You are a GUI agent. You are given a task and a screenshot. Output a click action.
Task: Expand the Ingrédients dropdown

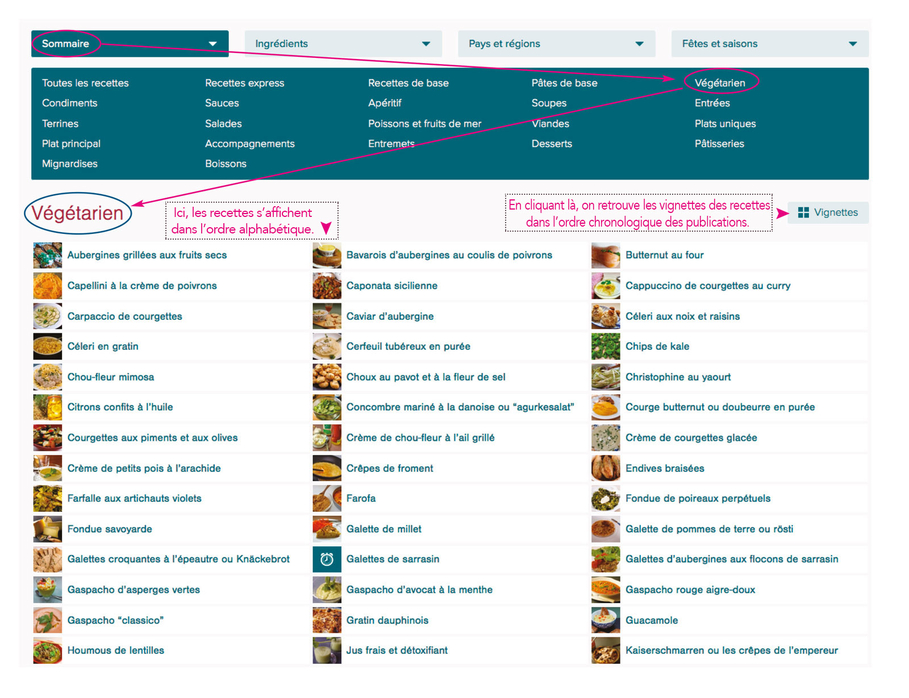coord(343,44)
